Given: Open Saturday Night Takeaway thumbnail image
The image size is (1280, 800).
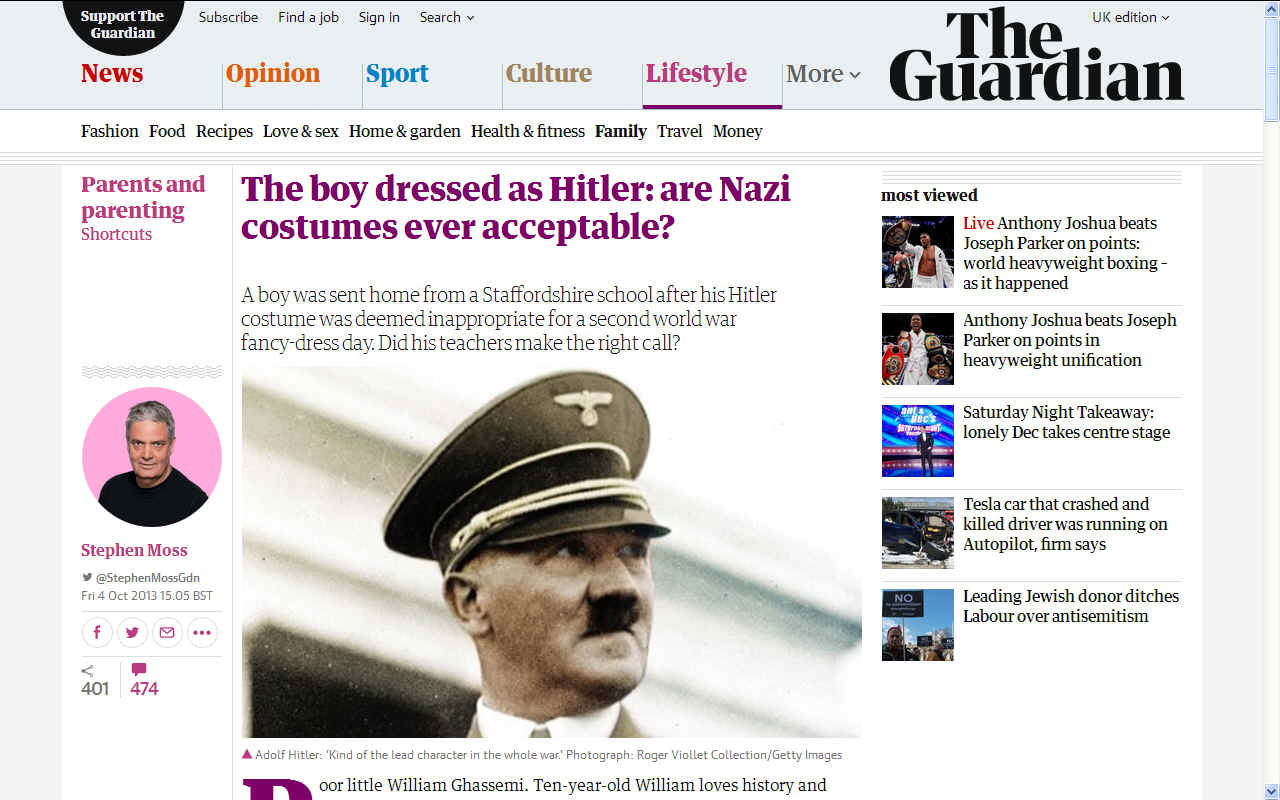Looking at the screenshot, I should pyautogui.click(x=917, y=441).
